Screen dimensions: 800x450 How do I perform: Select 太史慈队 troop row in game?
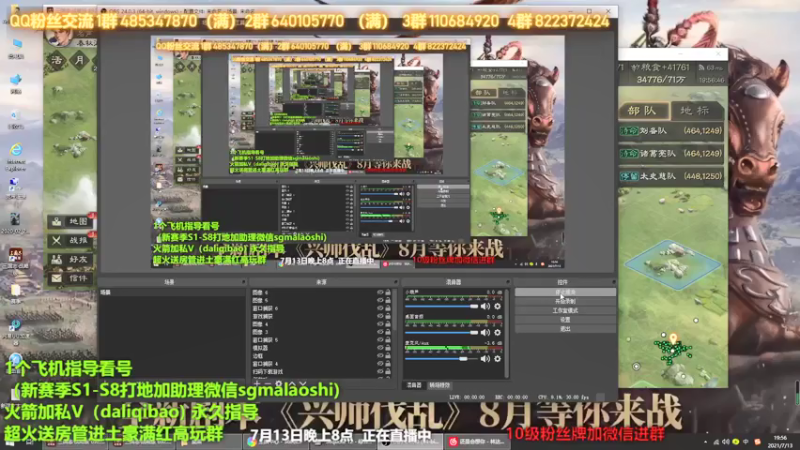[x=671, y=176]
